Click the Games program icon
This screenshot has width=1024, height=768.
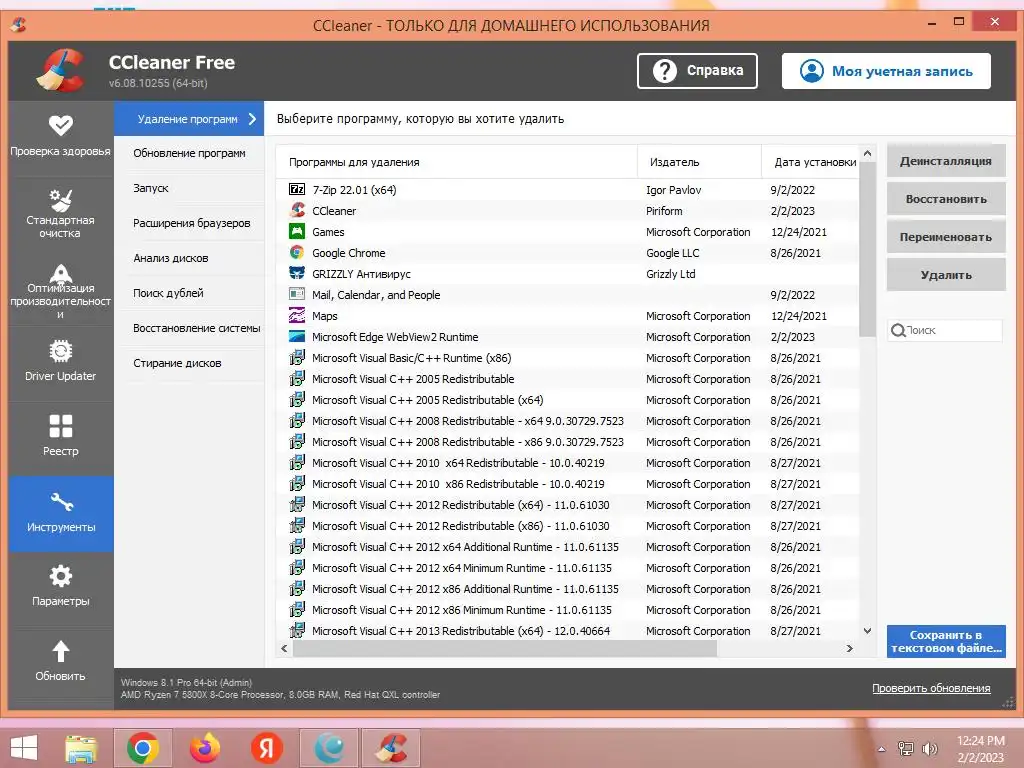pyautogui.click(x=297, y=231)
